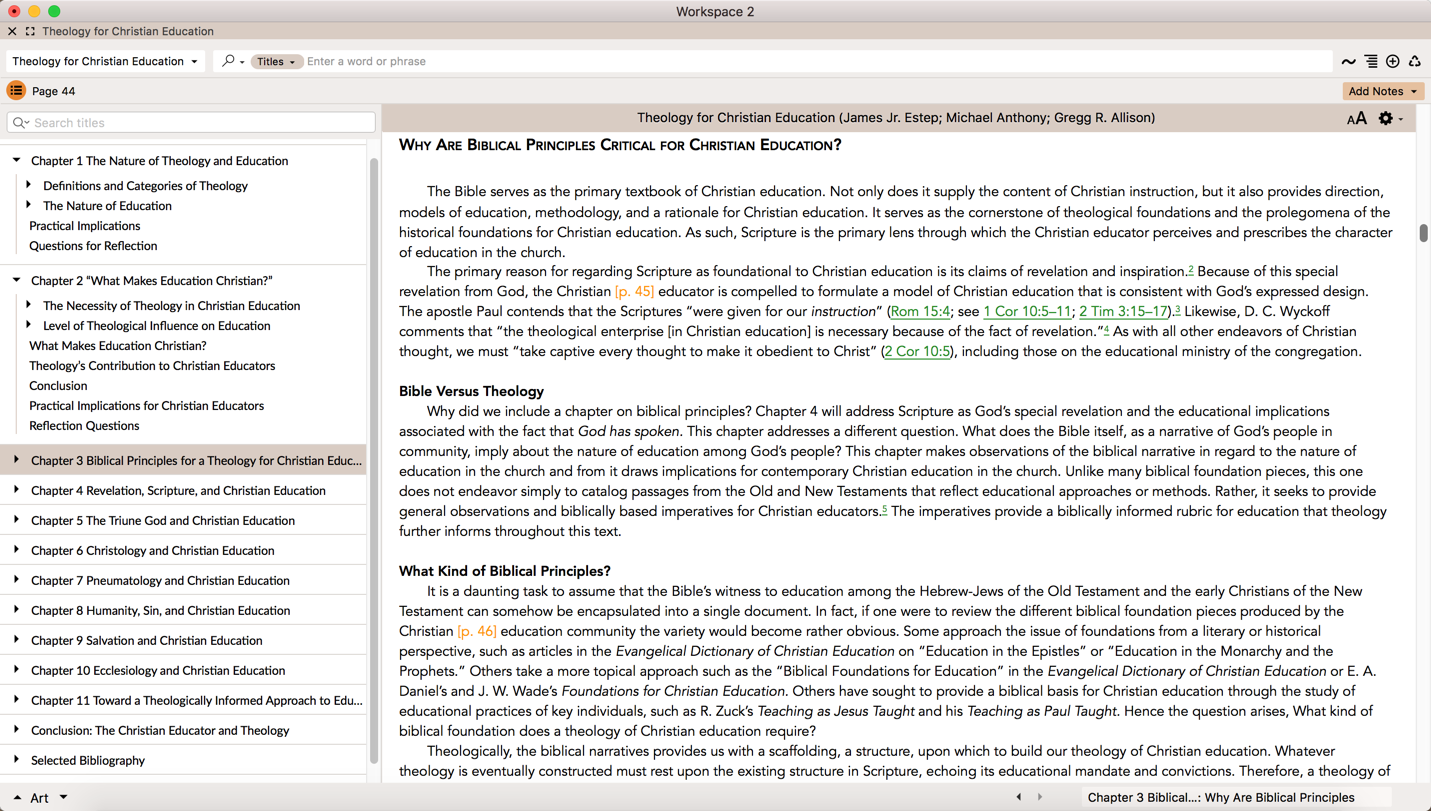
Task: Open the Add Notes dropdown
Action: pyautogui.click(x=1383, y=91)
